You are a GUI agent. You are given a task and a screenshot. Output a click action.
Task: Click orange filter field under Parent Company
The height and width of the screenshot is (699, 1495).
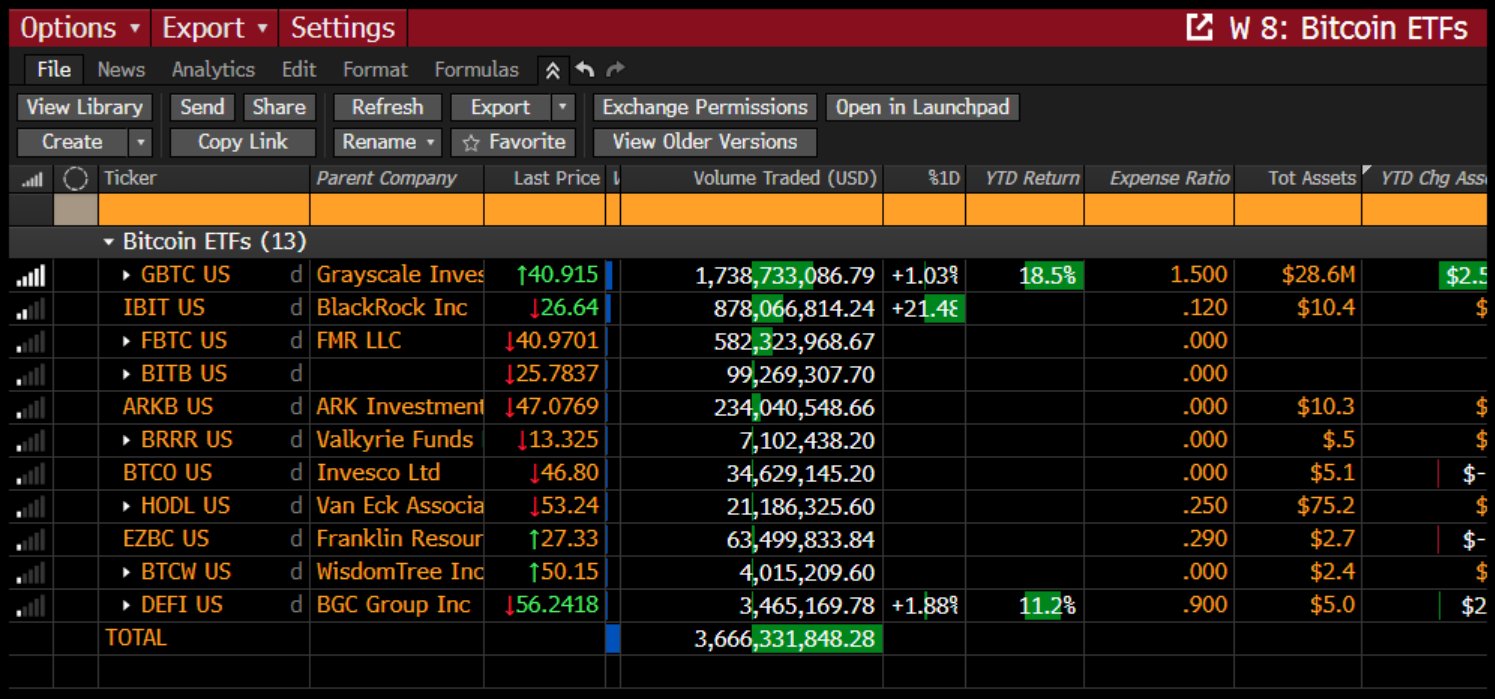click(x=397, y=209)
